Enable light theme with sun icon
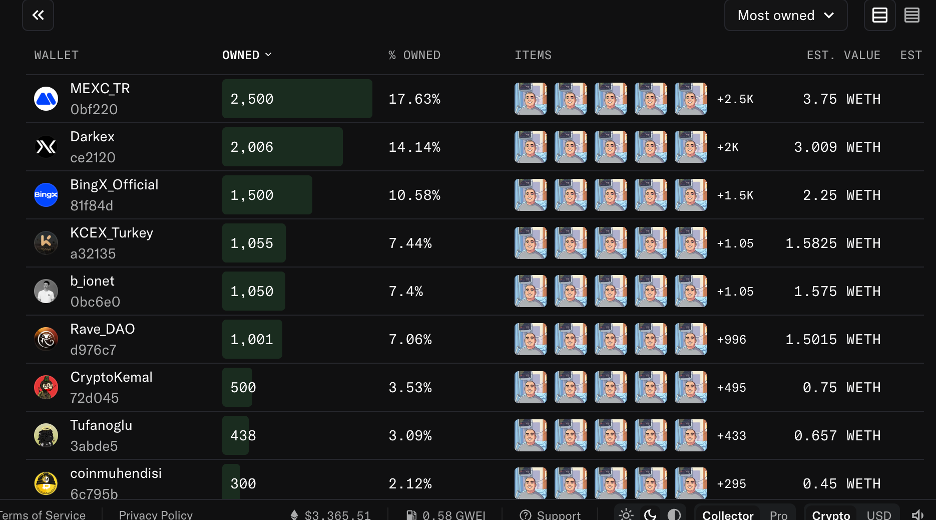The width and height of the screenshot is (936, 520). [x=626, y=515]
